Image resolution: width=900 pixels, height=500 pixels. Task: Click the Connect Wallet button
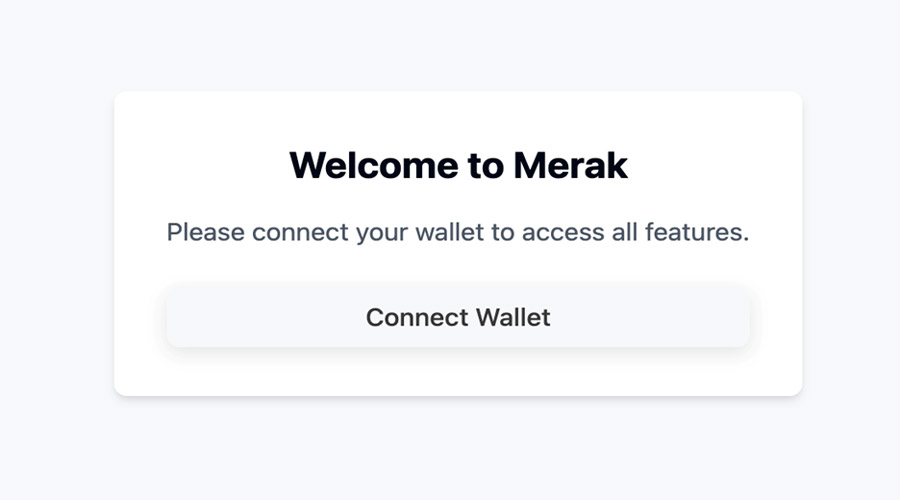[x=458, y=317]
